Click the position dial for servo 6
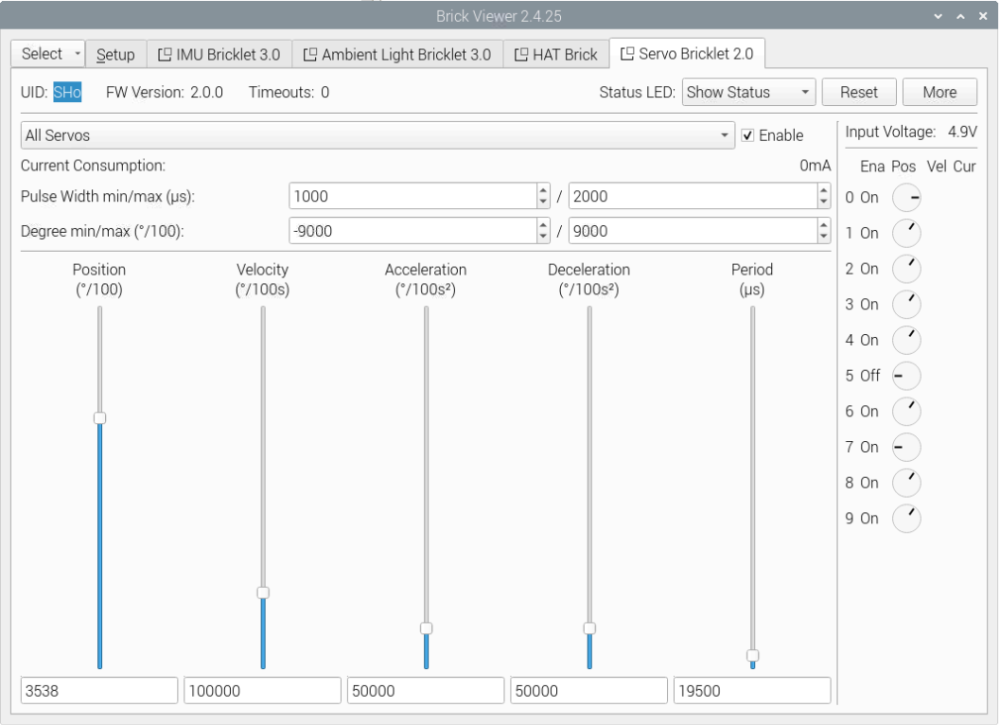Viewport: 1000px width, 725px height. point(906,412)
